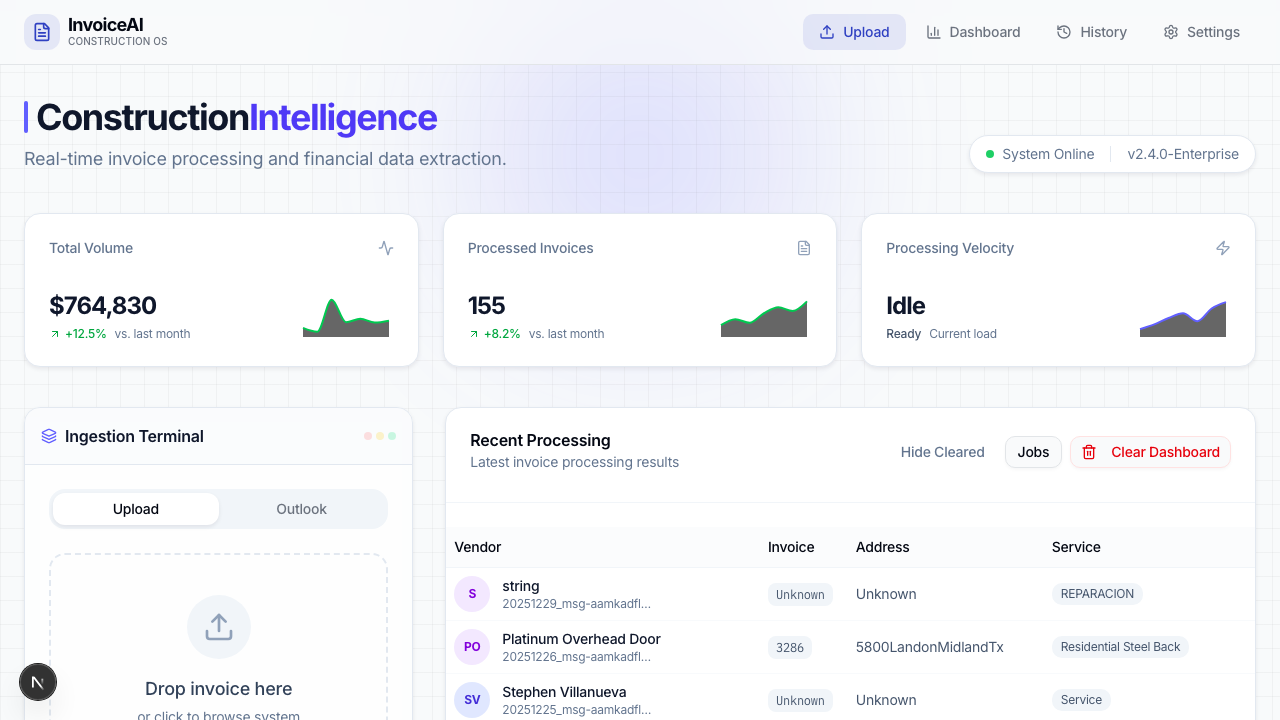
Task: Click the round Next.js badge icon
Action: click(38, 682)
